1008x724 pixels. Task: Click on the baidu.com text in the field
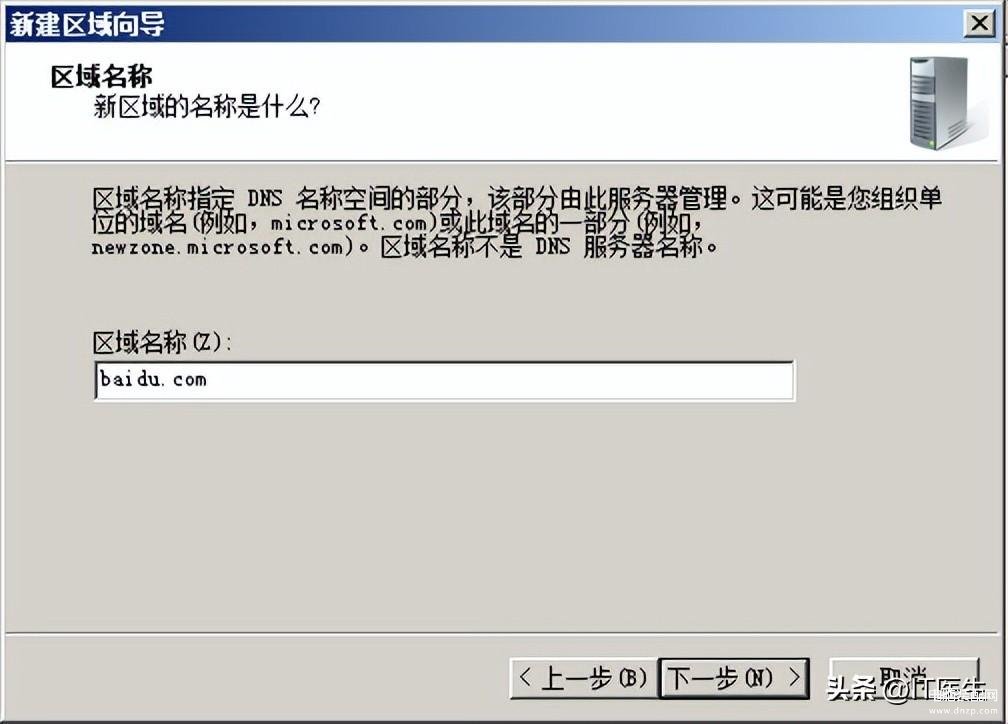point(153,379)
